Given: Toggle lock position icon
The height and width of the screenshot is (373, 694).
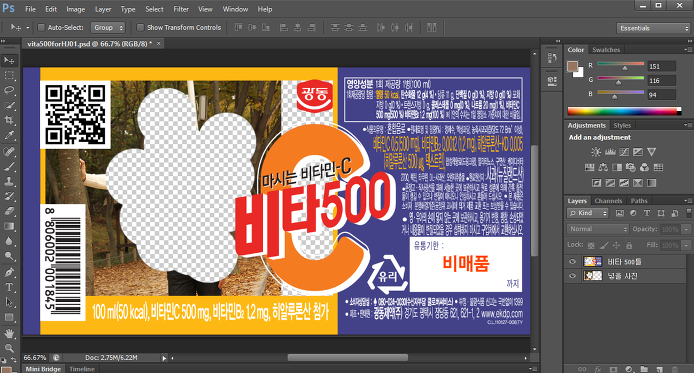Looking at the screenshot, I should pyautogui.click(x=616, y=245).
